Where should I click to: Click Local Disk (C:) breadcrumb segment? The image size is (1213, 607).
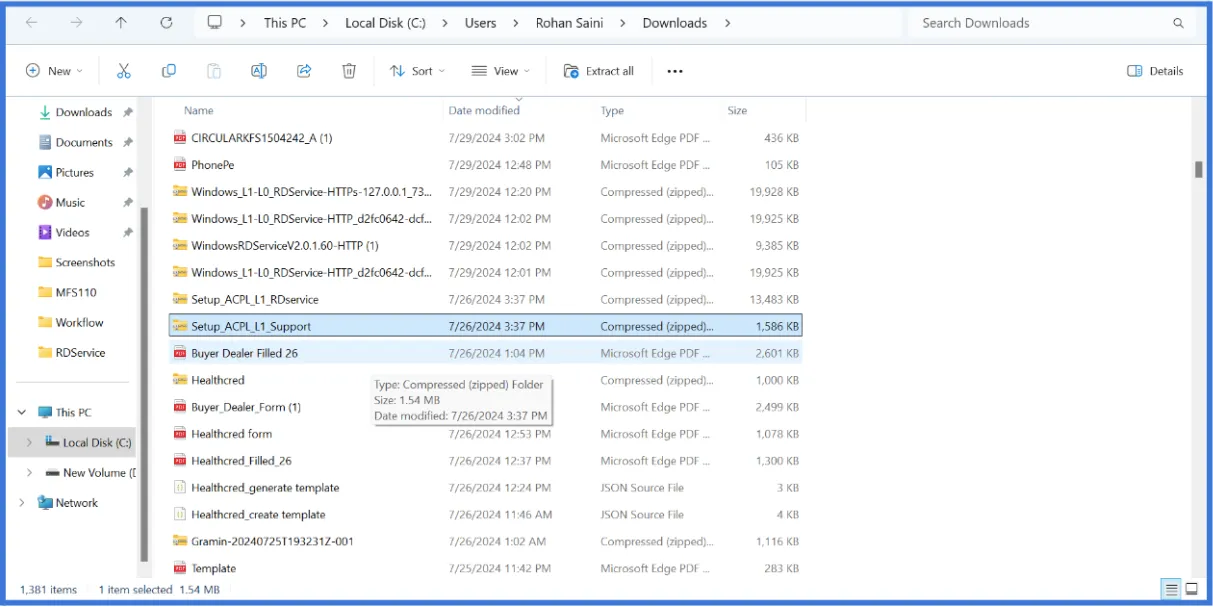point(386,23)
